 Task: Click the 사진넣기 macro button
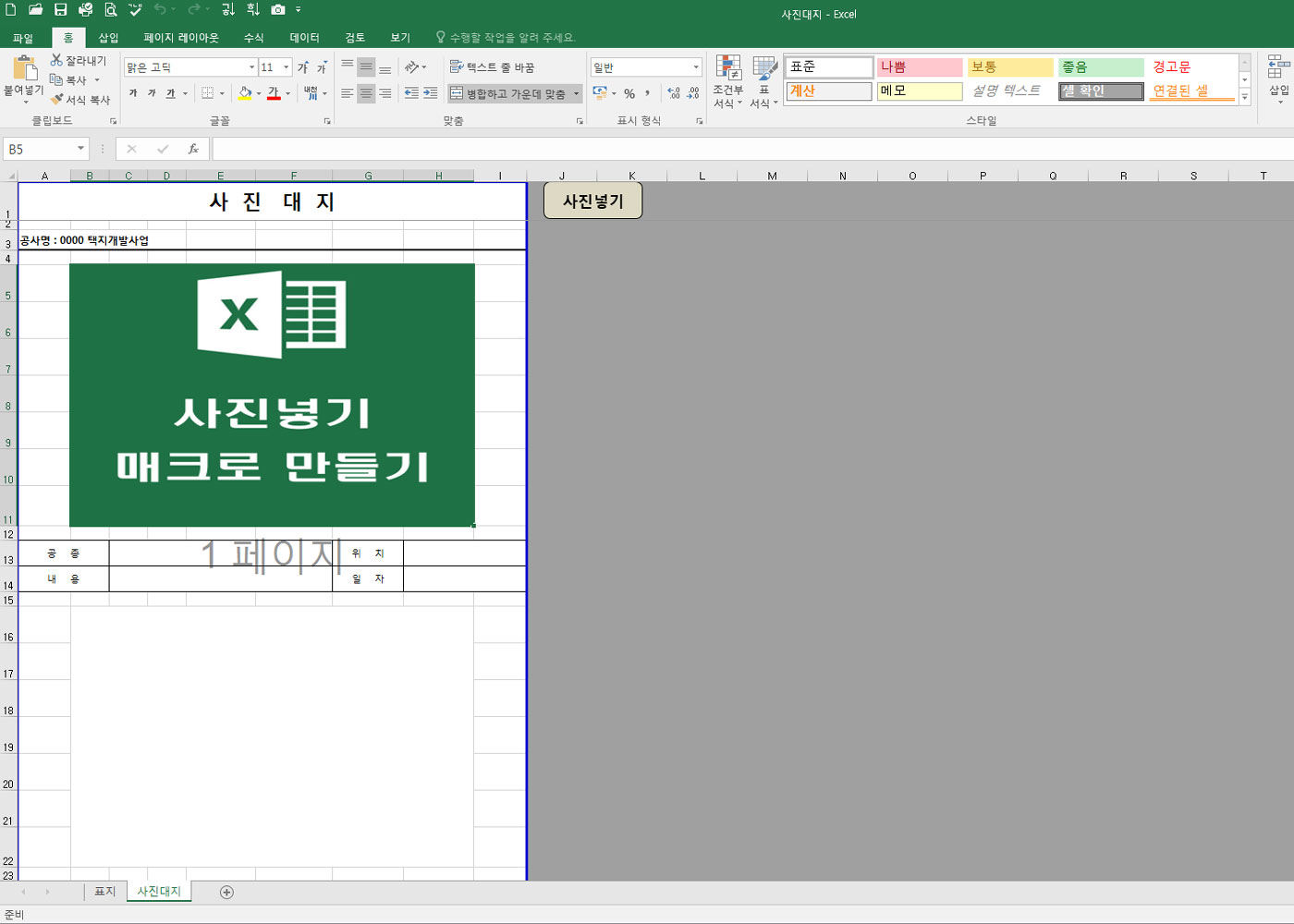tap(592, 201)
